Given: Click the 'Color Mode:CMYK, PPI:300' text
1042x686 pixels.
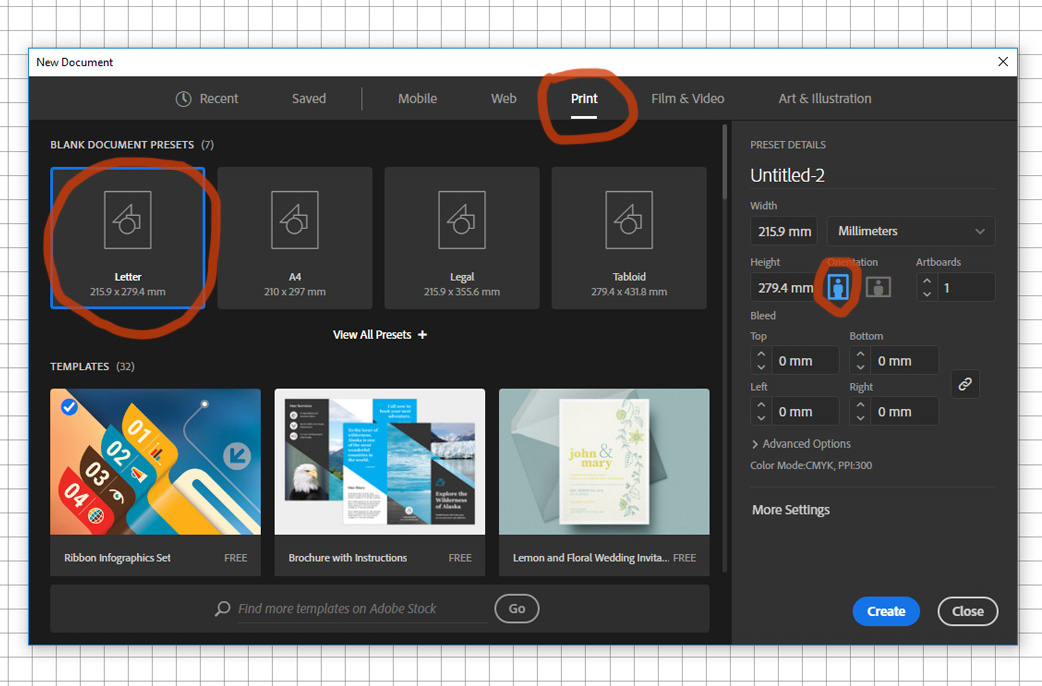Looking at the screenshot, I should (811, 465).
